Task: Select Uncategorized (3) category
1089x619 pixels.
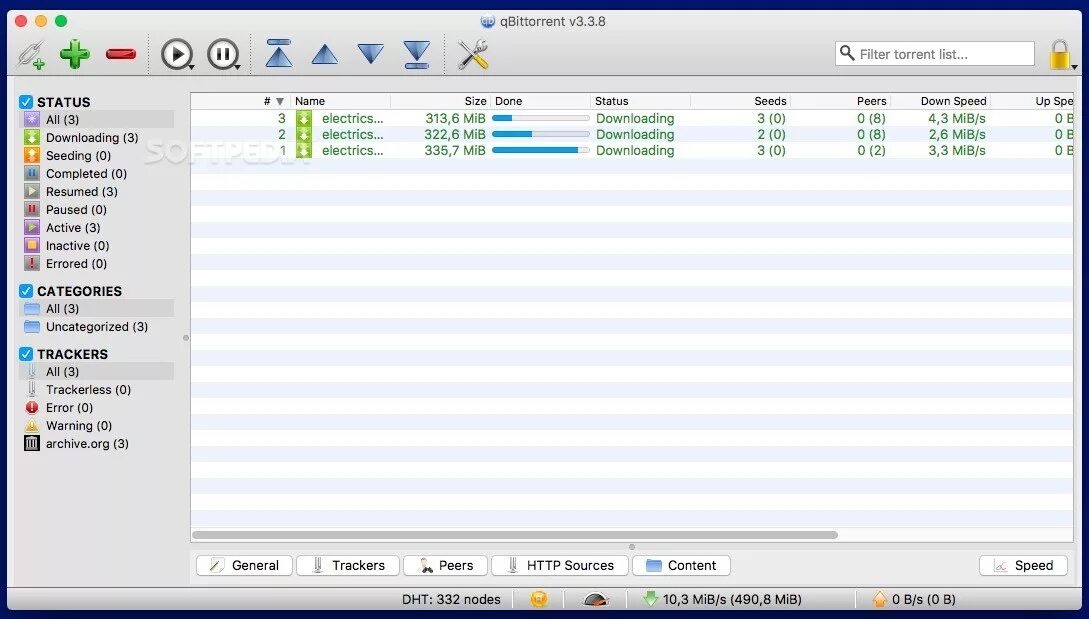Action: click(x=97, y=327)
